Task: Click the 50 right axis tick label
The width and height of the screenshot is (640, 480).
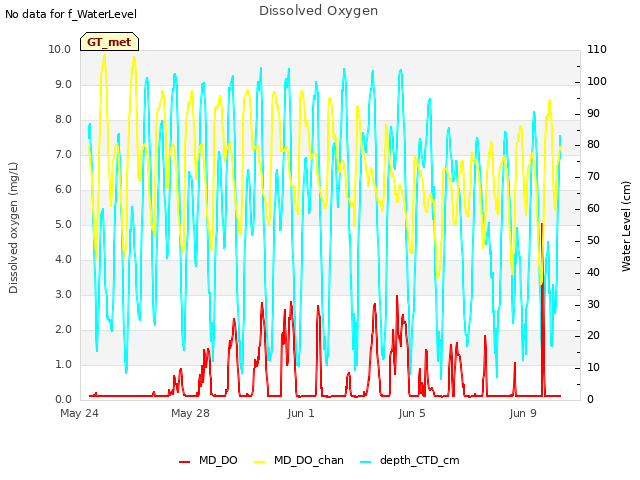Action: click(x=593, y=240)
